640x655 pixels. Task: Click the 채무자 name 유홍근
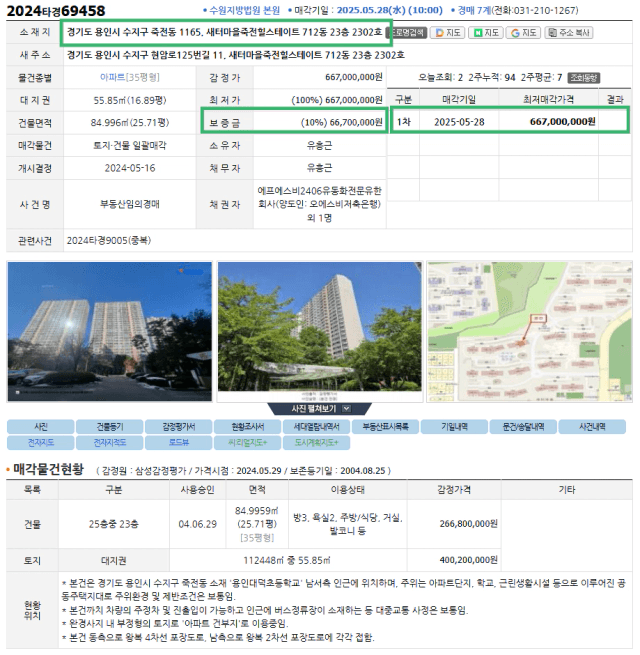pos(320,168)
